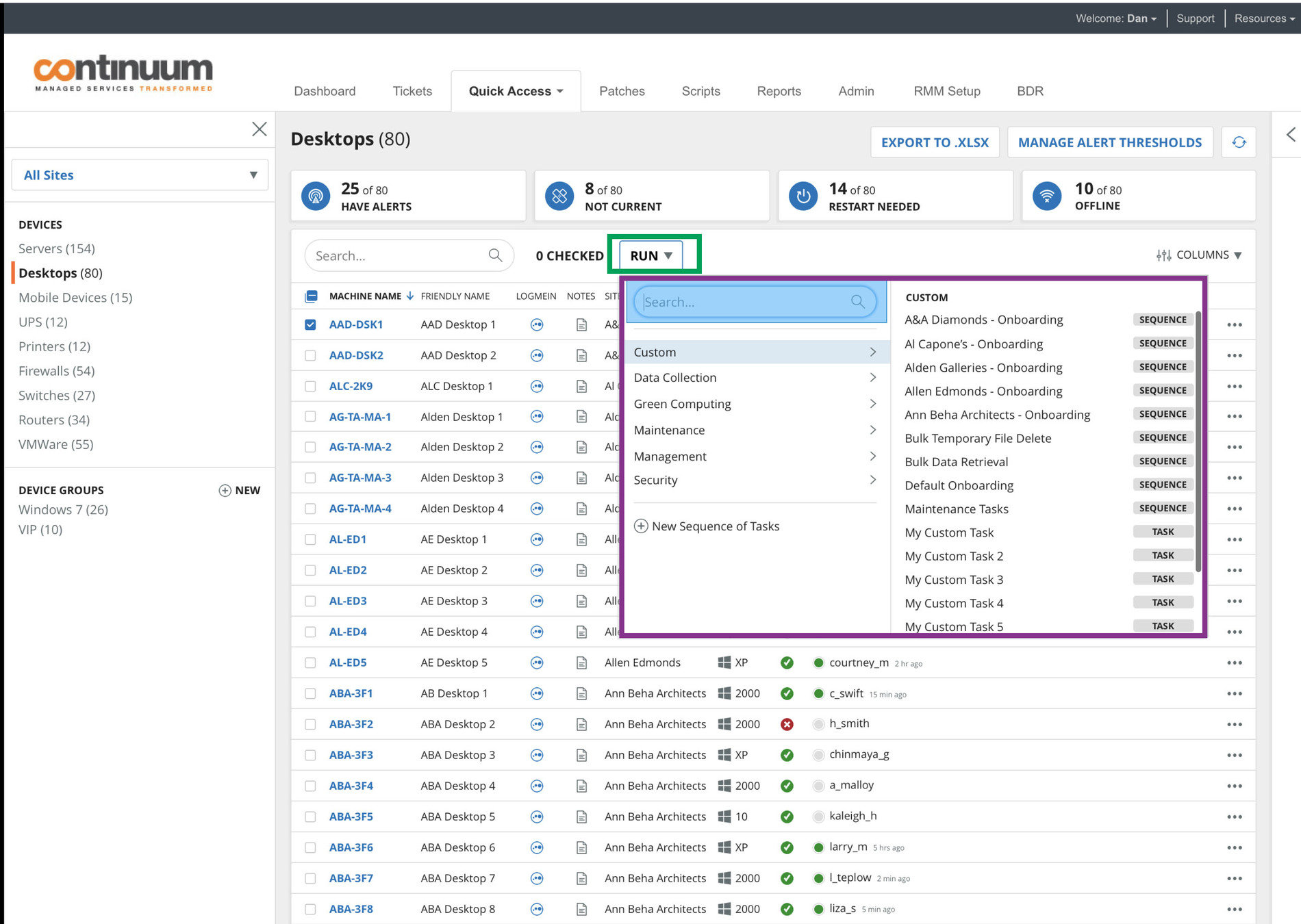Focus the Run menu search field
This screenshot has width=1301, height=924.
tap(755, 301)
